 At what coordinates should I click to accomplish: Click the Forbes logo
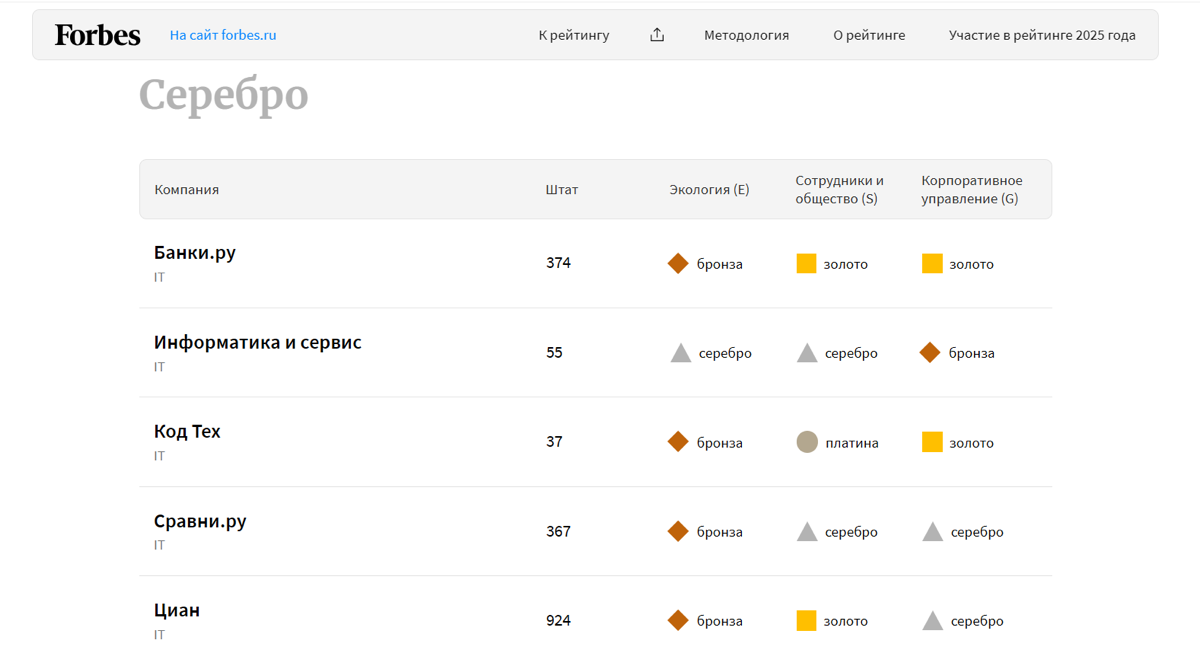(x=97, y=35)
